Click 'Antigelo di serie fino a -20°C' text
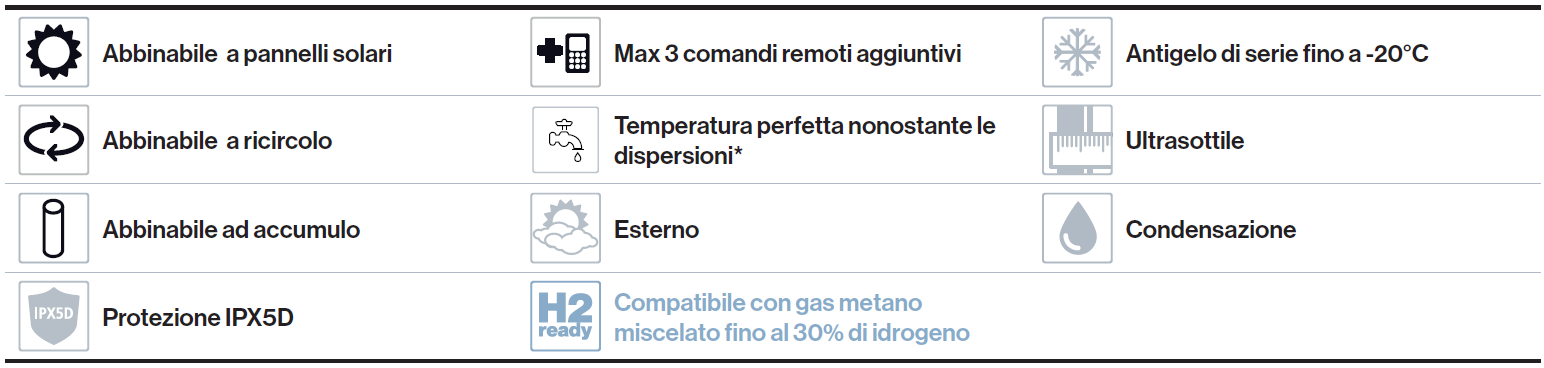The height and width of the screenshot is (368, 1544). click(1277, 53)
